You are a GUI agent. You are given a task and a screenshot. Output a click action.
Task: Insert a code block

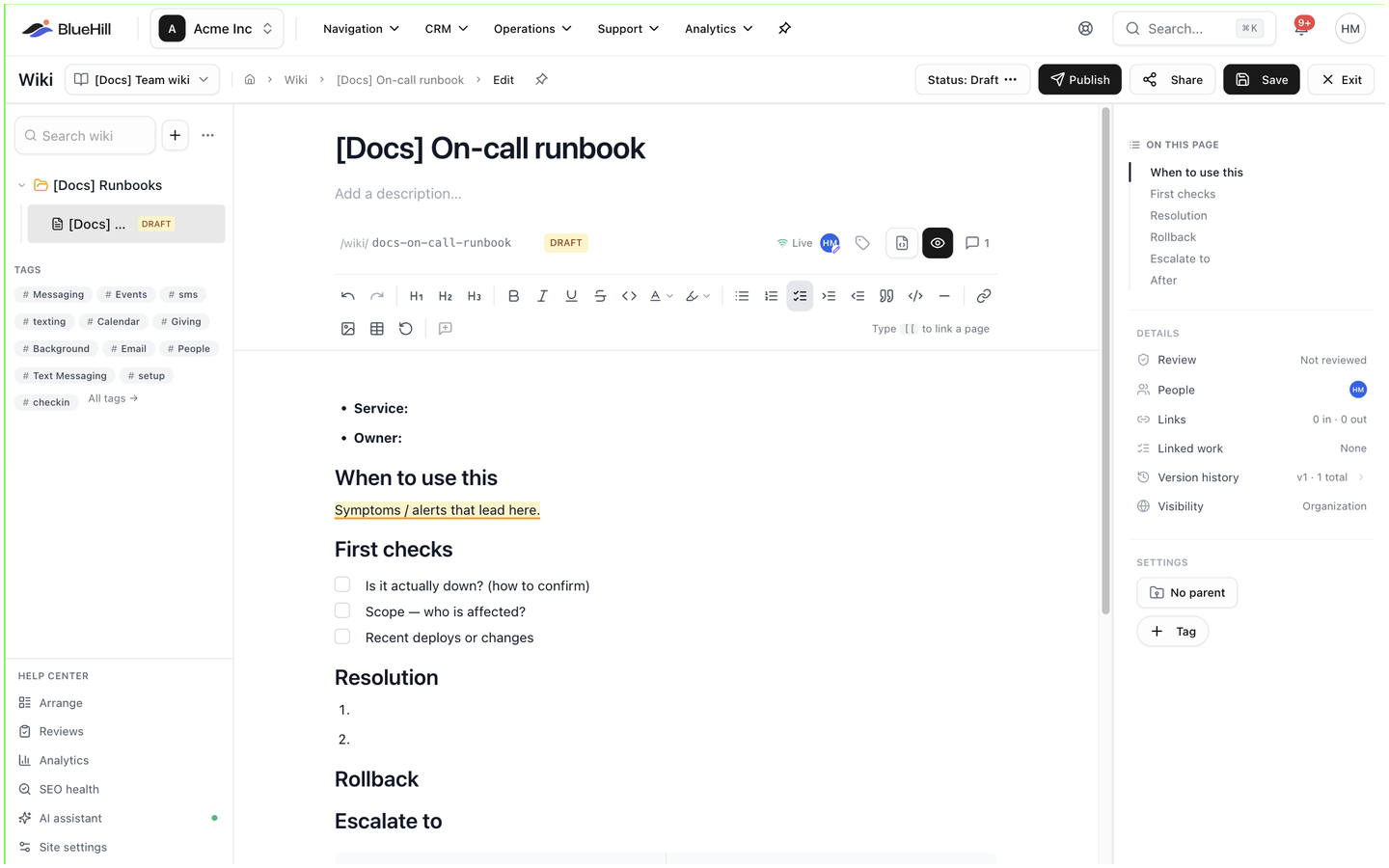pyautogui.click(x=915, y=296)
